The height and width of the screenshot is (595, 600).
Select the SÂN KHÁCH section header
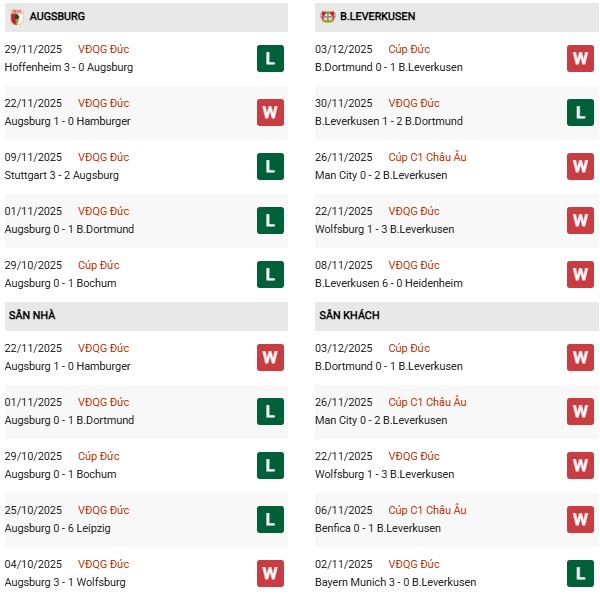click(x=349, y=316)
